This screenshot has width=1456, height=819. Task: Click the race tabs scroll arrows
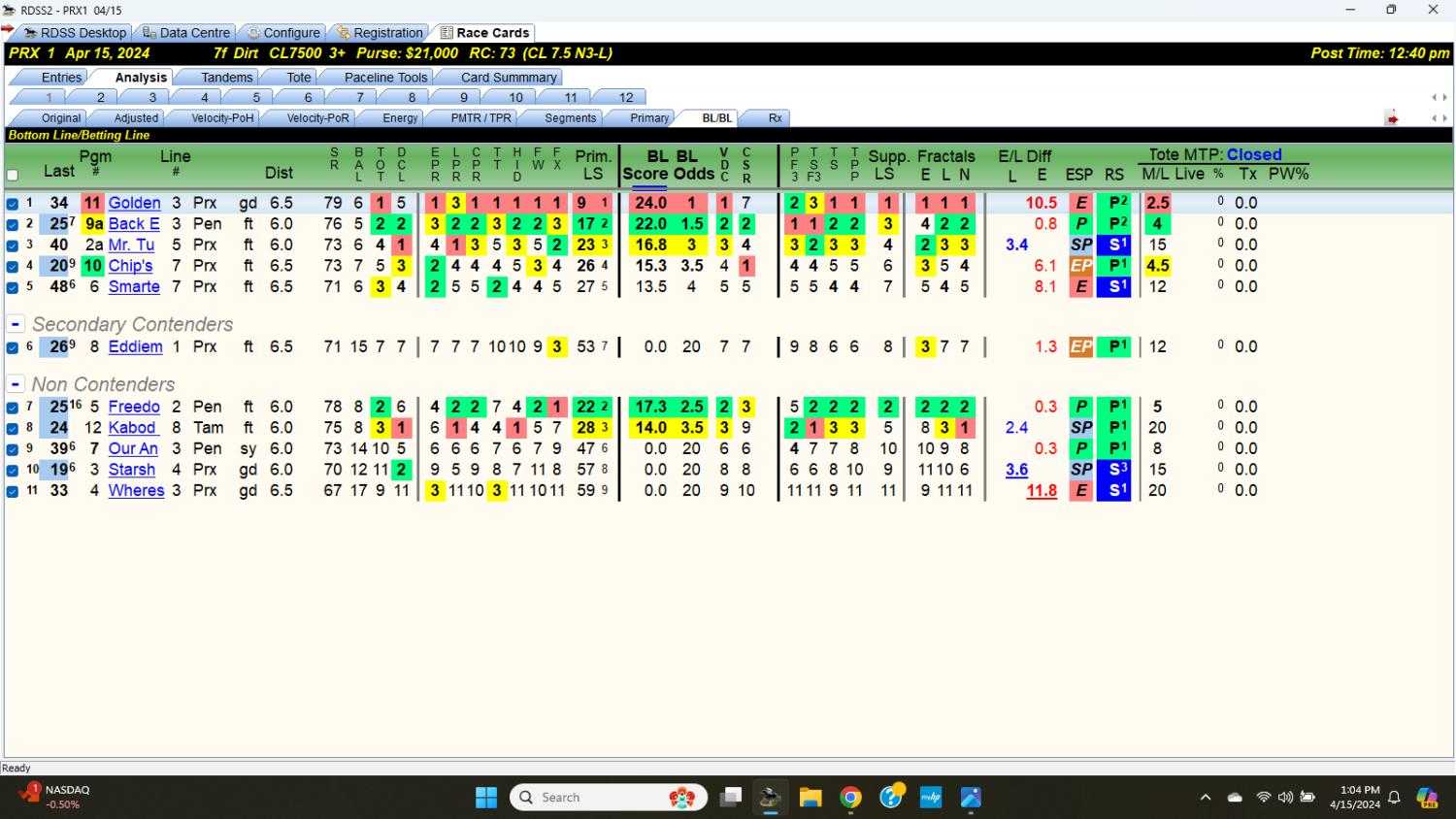1439,97
